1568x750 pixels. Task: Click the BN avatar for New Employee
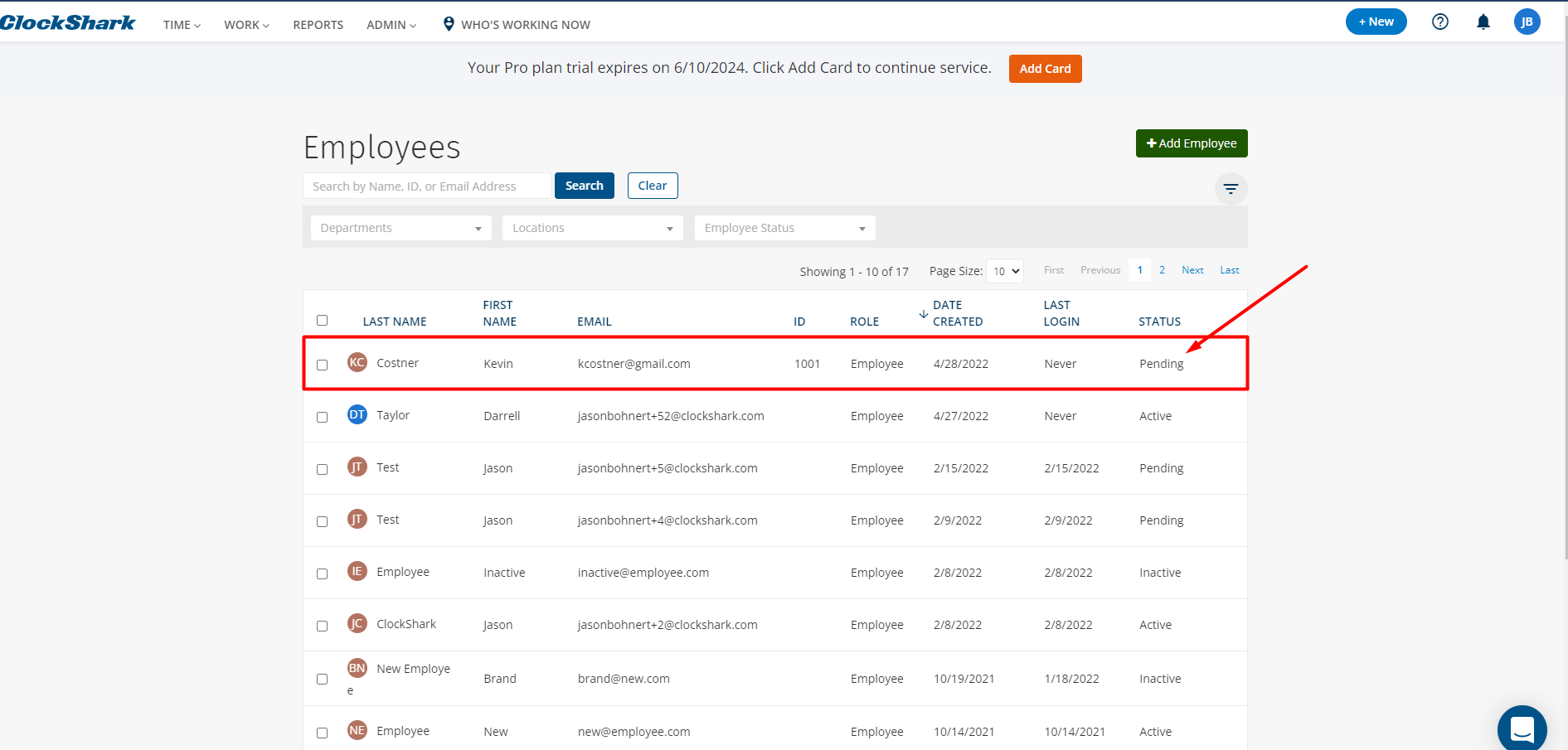357,668
